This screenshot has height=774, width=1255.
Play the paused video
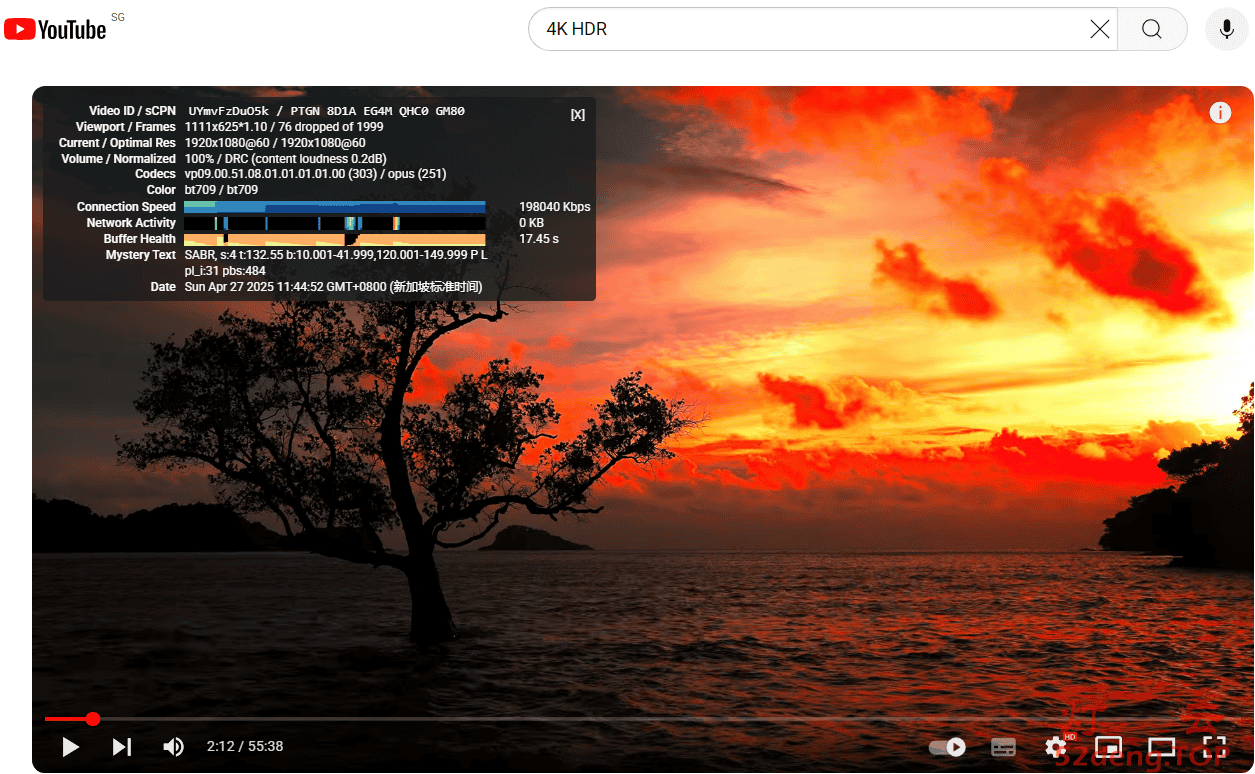(x=70, y=747)
